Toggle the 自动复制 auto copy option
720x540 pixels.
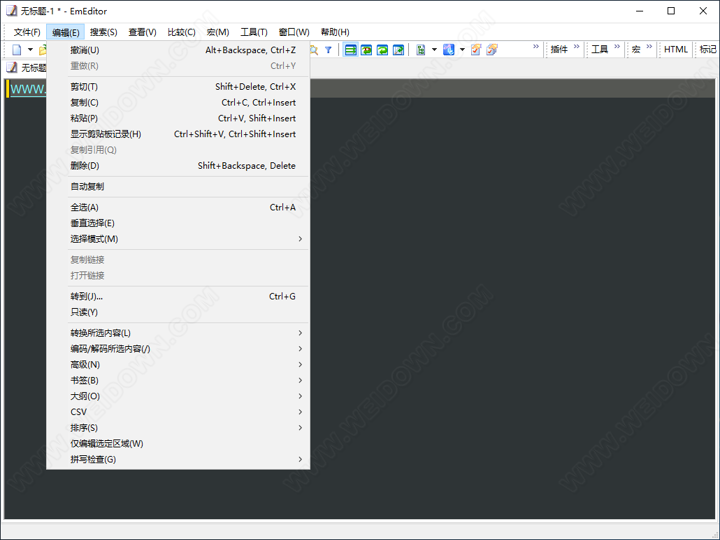pyautogui.click(x=87, y=186)
